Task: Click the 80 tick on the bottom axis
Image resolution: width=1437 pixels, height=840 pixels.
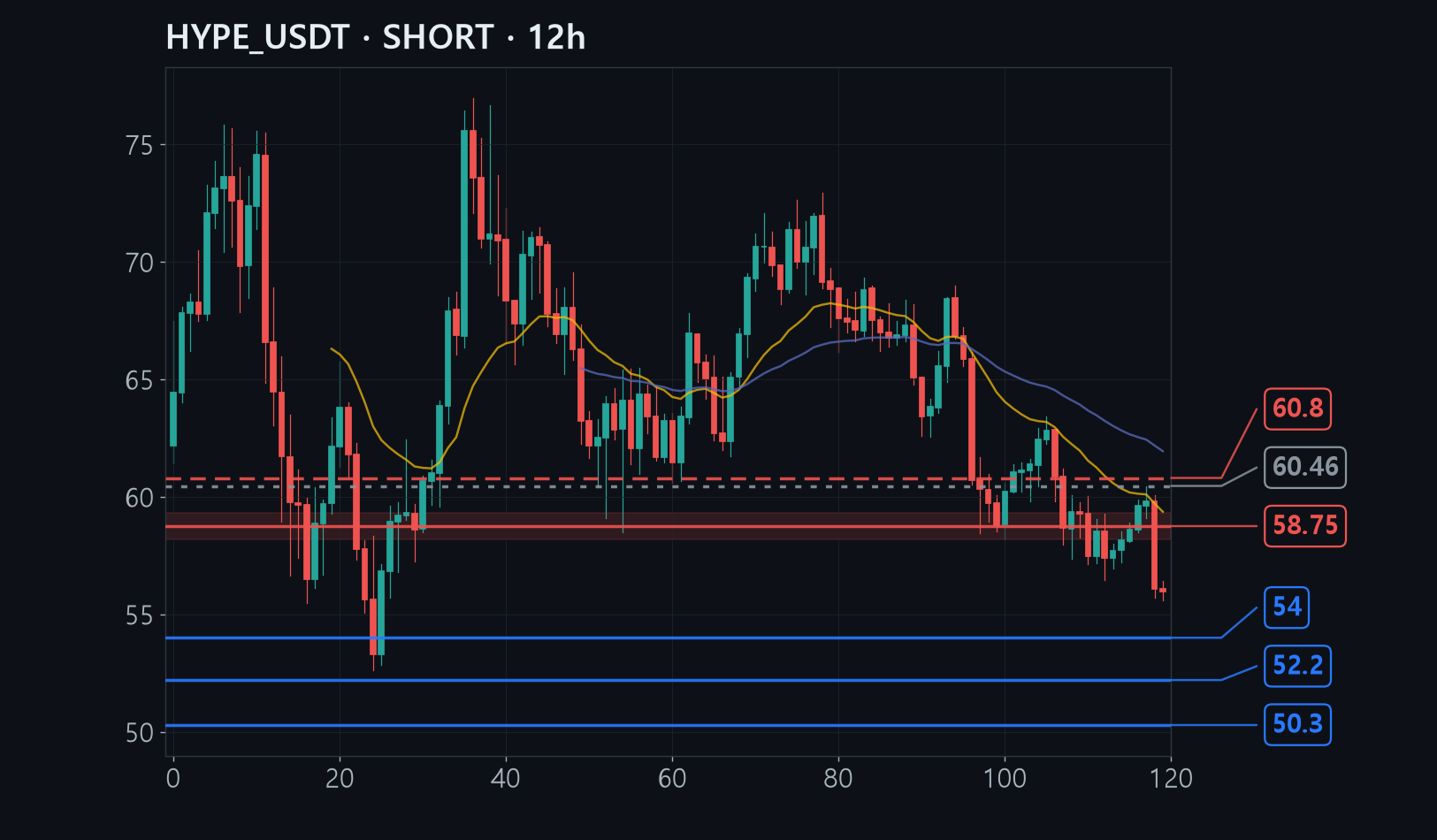Action: tap(838, 779)
